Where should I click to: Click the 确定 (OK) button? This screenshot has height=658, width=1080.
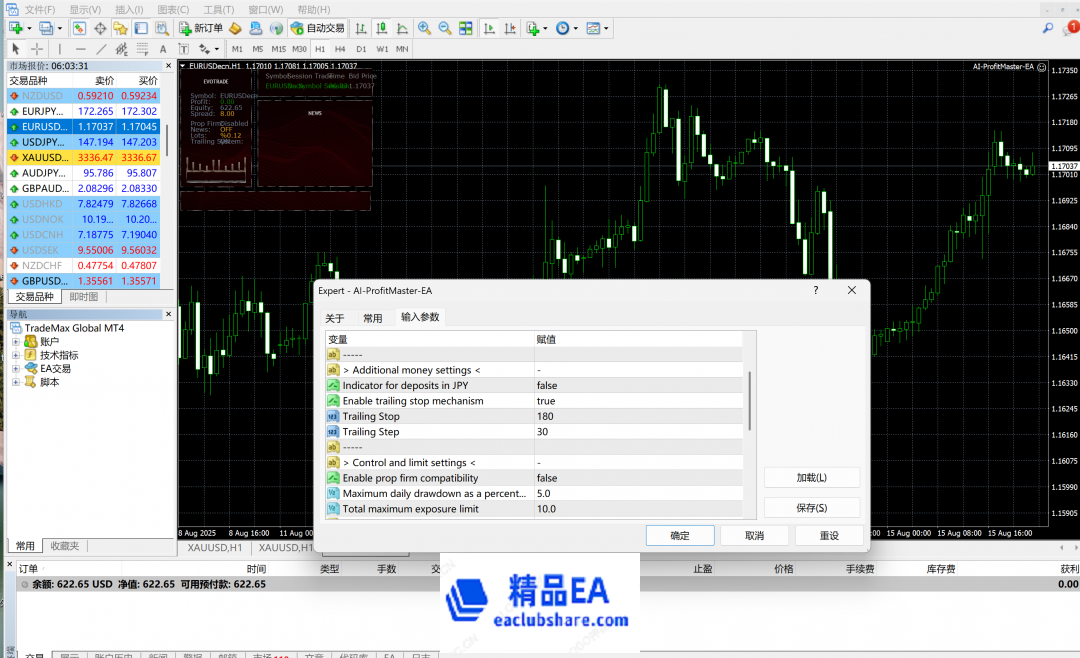tap(680, 535)
